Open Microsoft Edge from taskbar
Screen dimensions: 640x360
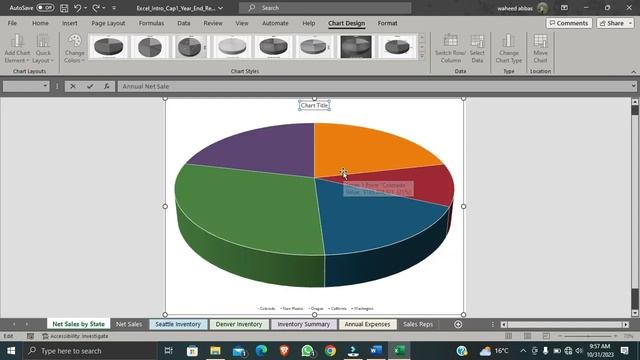click(261, 351)
